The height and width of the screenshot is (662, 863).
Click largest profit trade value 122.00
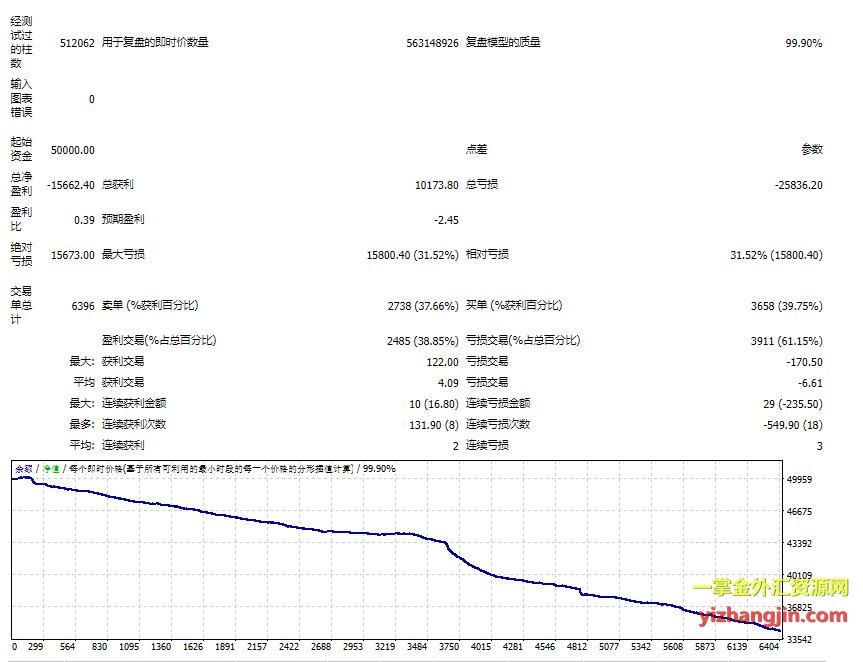click(x=443, y=362)
